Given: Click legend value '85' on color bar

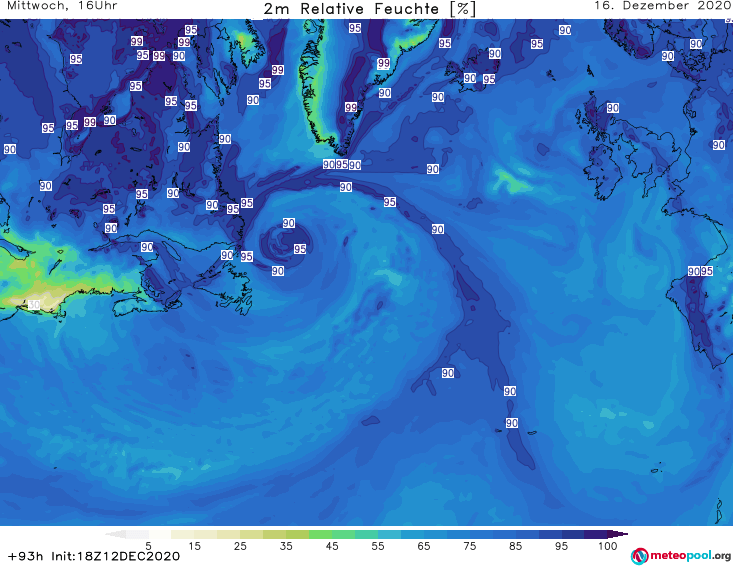Looking at the screenshot, I should click(515, 546).
